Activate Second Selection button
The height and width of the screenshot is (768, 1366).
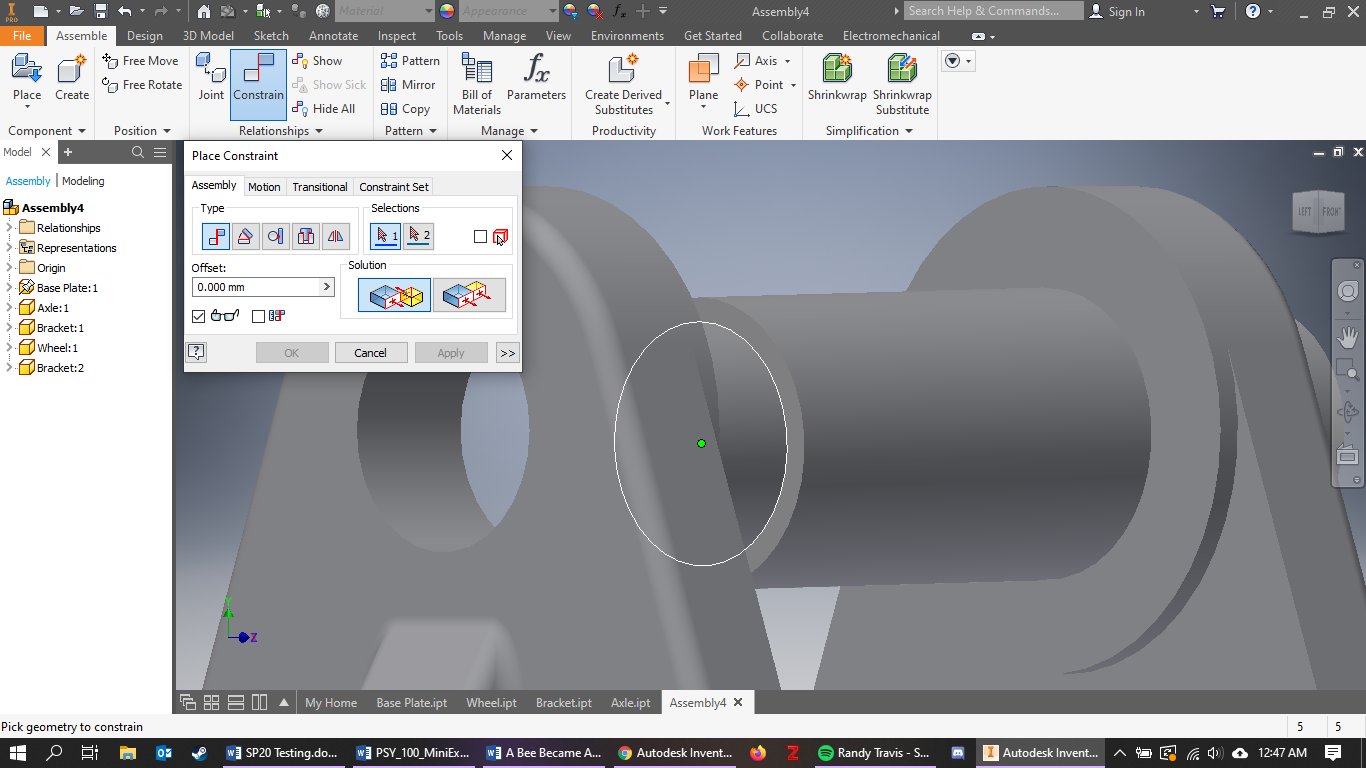pyautogui.click(x=419, y=236)
